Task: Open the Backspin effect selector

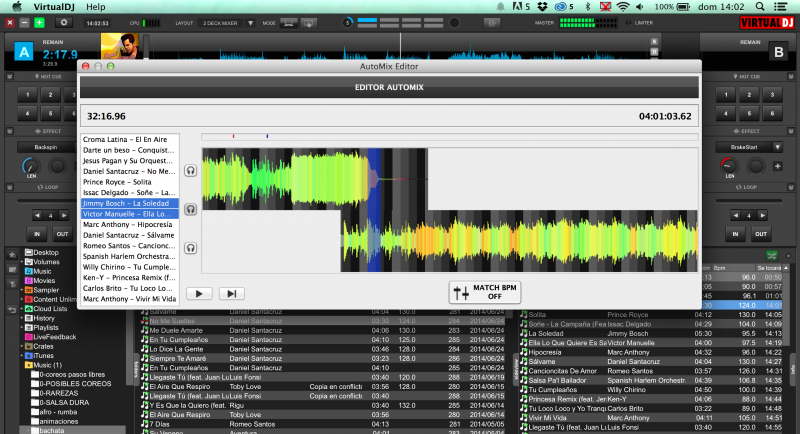Action: 46,147
